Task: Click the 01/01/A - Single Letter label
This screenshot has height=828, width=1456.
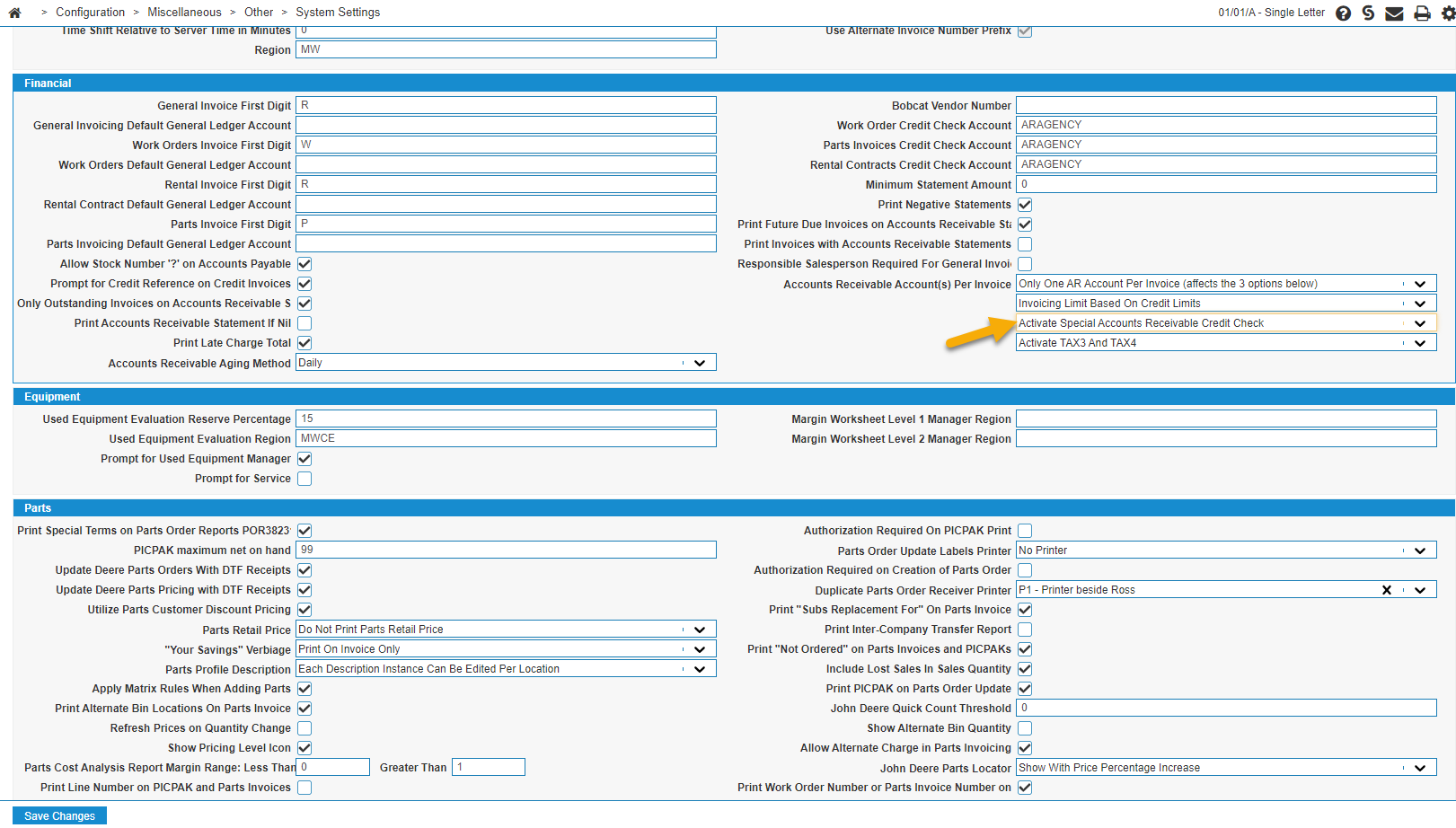Action: tap(1271, 13)
